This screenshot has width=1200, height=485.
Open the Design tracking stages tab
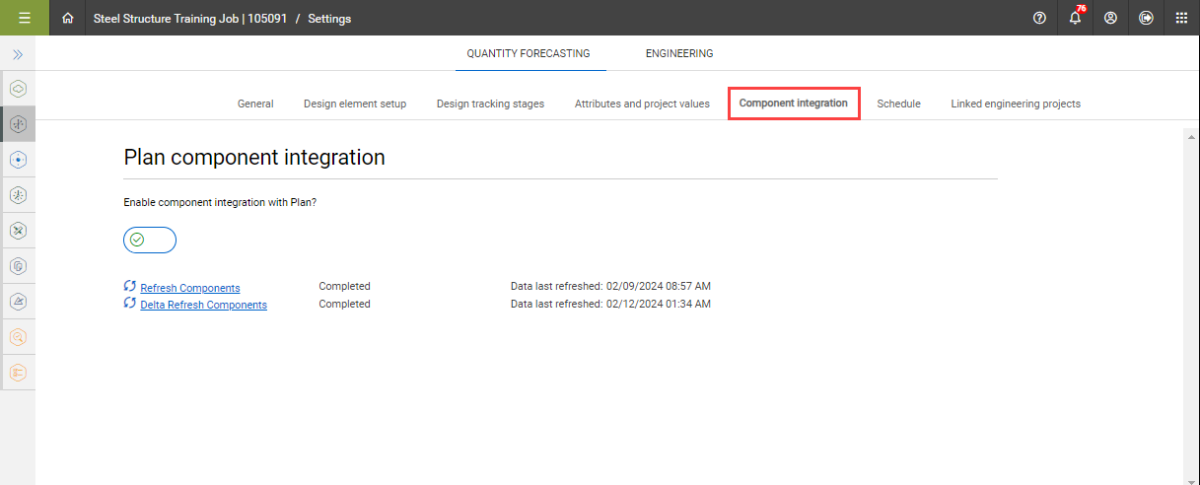click(490, 104)
